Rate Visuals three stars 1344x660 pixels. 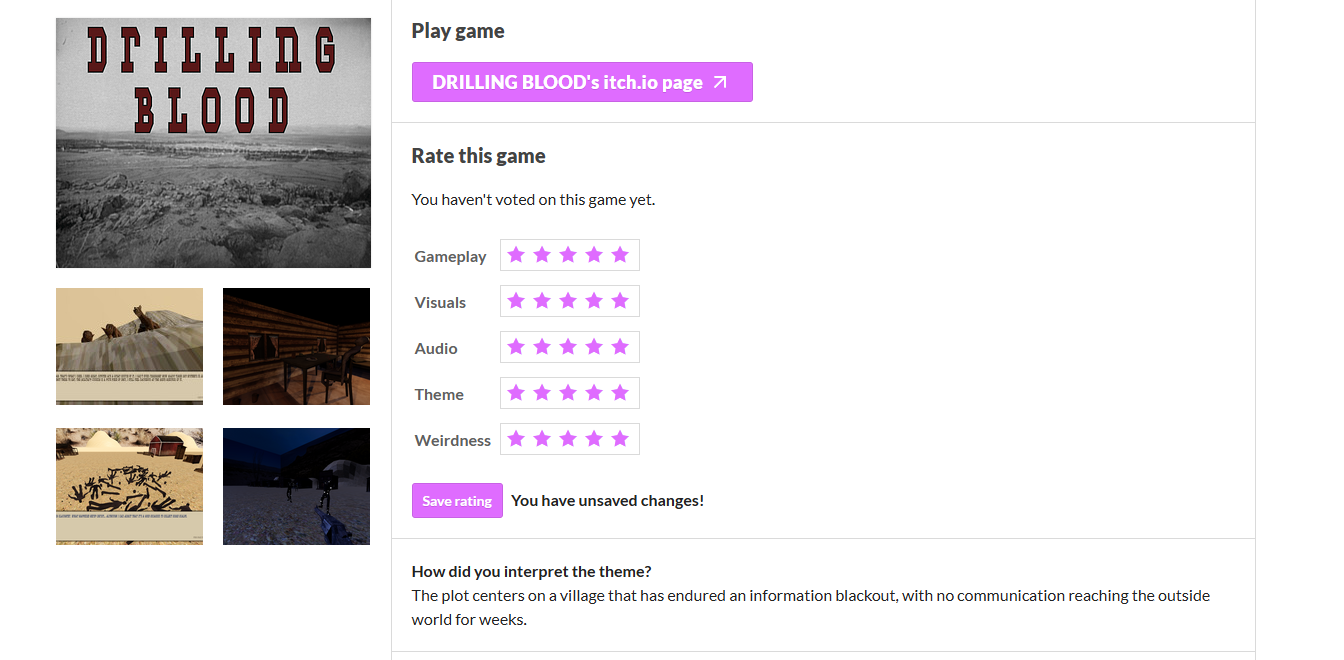click(568, 301)
